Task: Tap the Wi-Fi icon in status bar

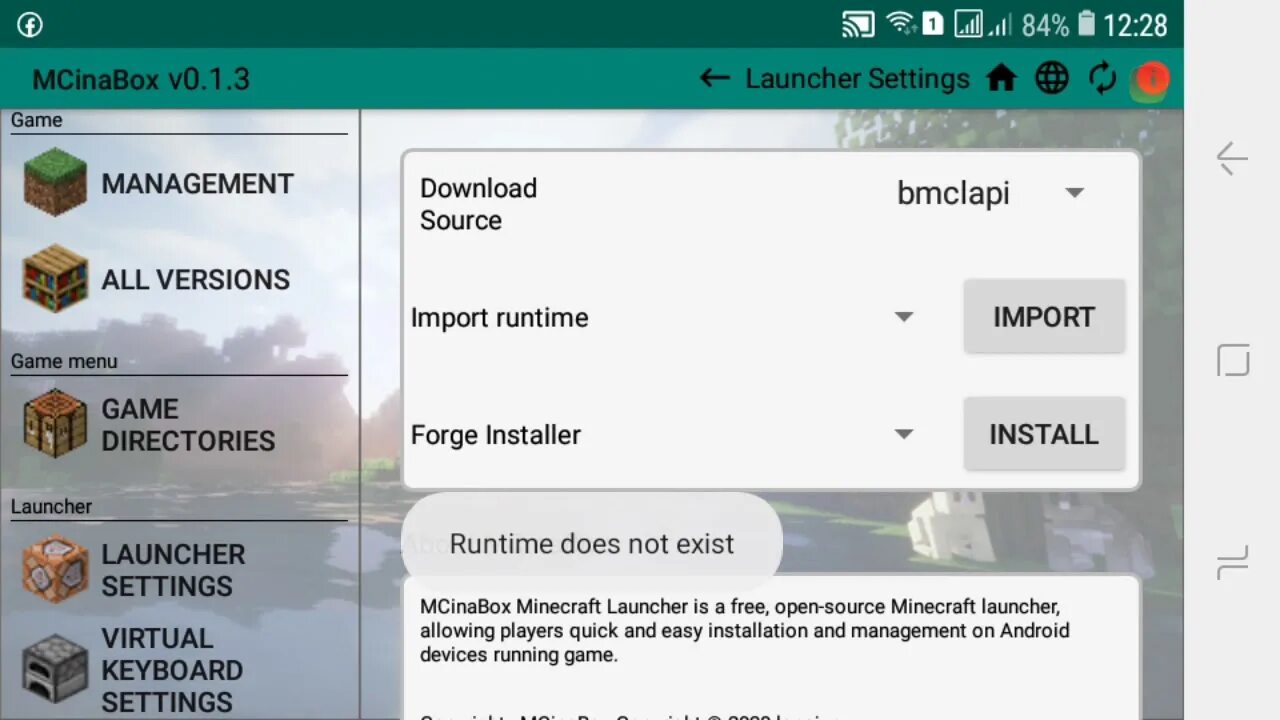Action: tap(900, 22)
